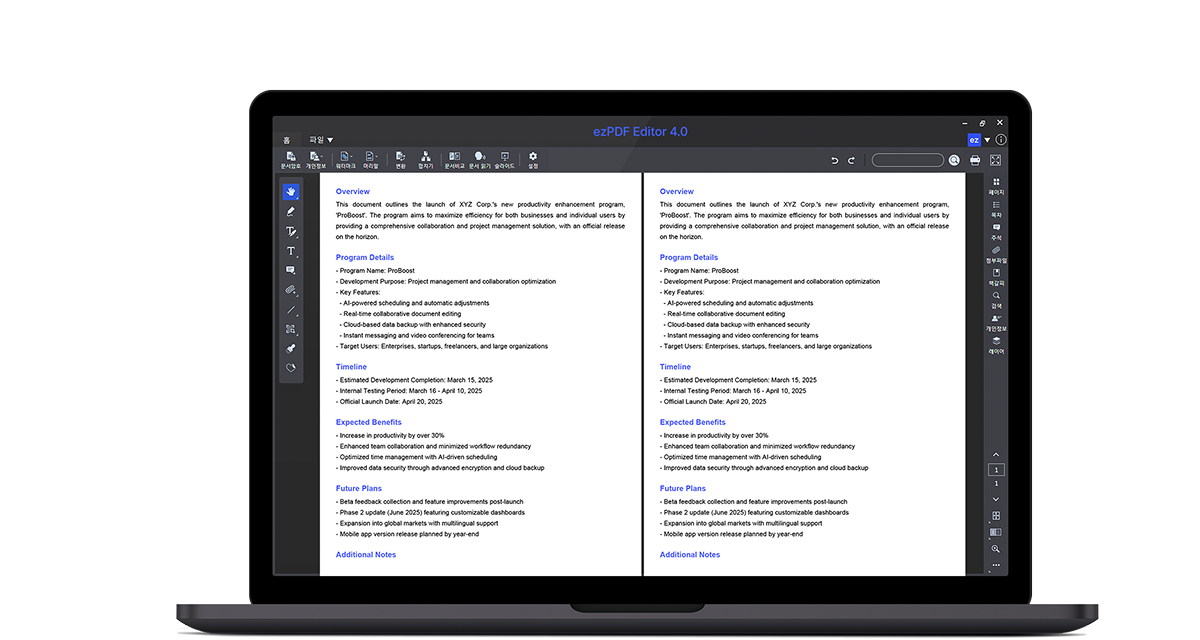The height and width of the screenshot is (640, 1200).
Task: Click the undo arrow
Action: 835,160
